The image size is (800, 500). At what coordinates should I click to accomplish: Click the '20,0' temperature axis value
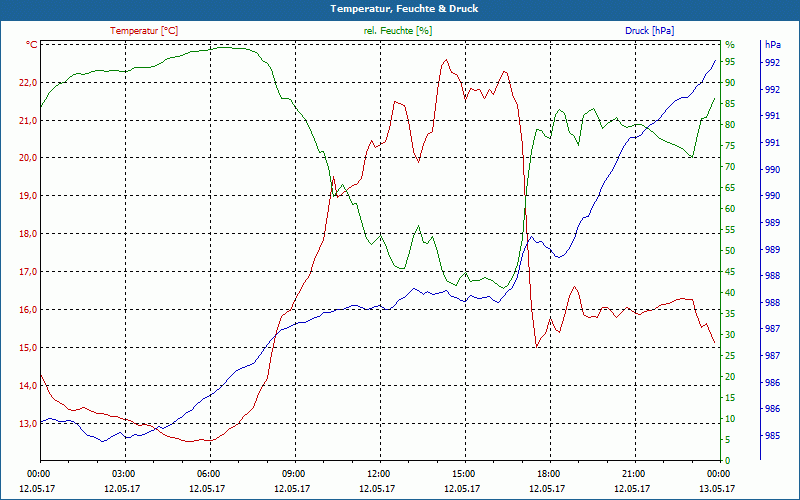[x=28, y=158]
